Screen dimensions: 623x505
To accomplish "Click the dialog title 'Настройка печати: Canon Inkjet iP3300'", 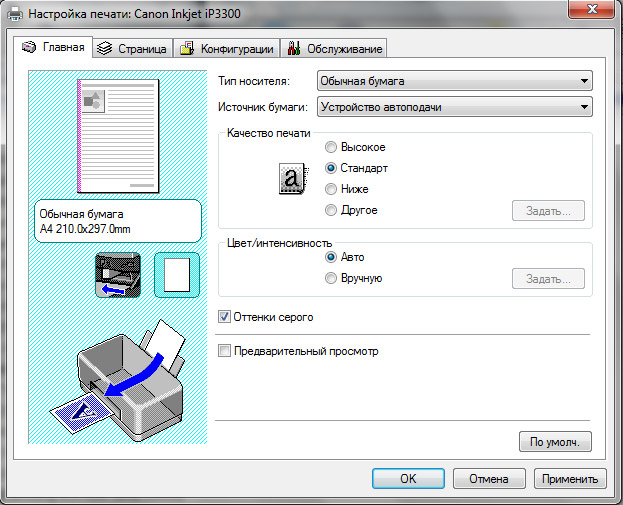I will [134, 14].
